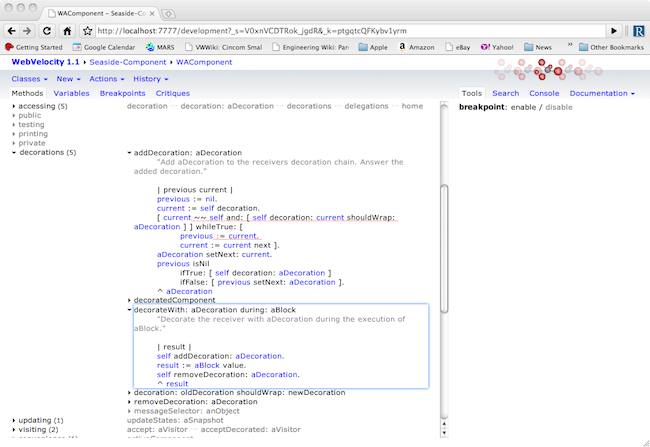Screen dimensions: 650x447
Task: Open the Apple bookmark folder
Action: [373, 47]
